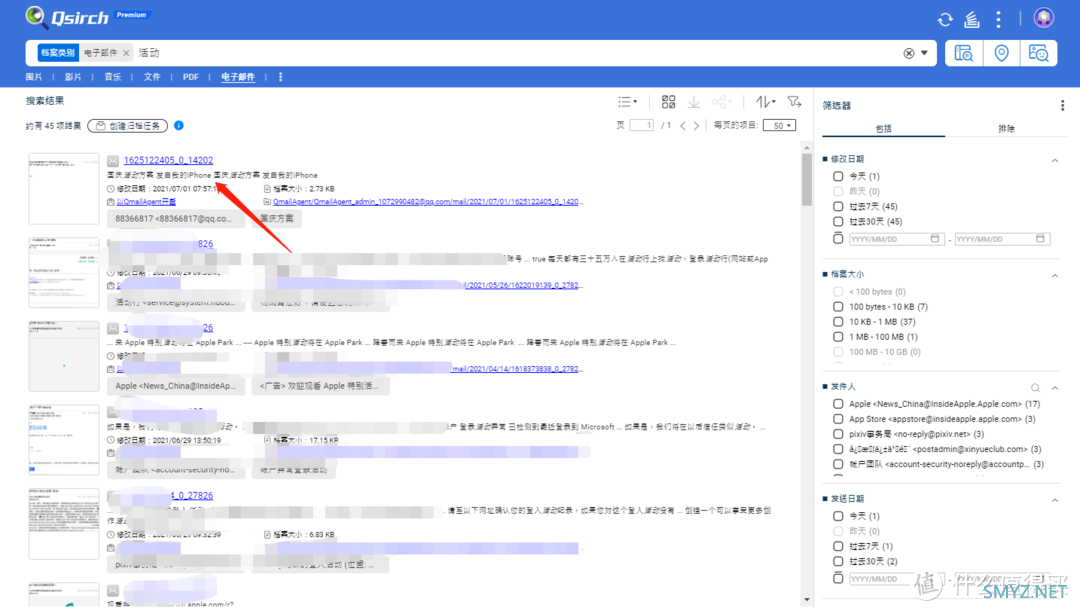This screenshot has width=1080, height=611.
Task: Click the info icon beside archive task
Action: click(x=179, y=125)
